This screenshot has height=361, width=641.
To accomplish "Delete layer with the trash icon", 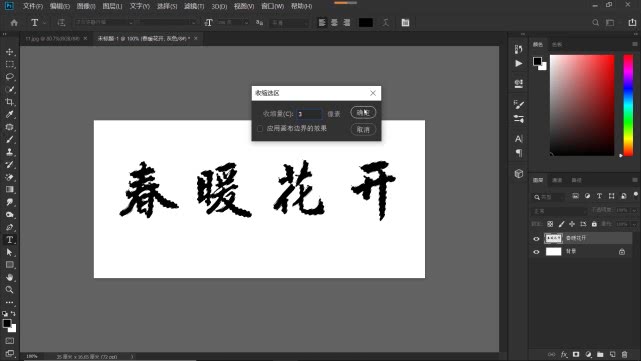I will coord(625,354).
